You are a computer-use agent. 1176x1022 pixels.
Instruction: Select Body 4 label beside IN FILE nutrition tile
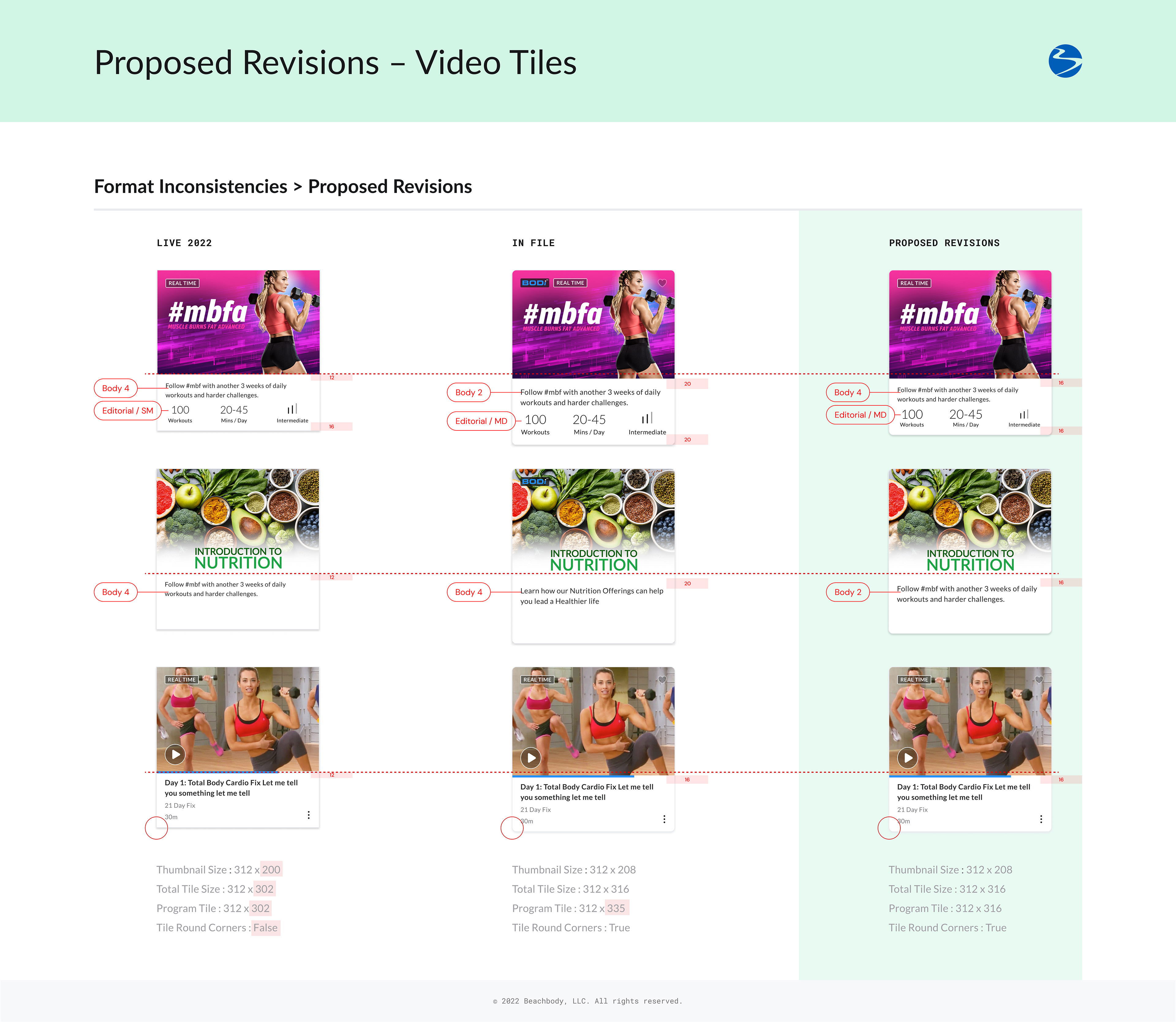(469, 592)
